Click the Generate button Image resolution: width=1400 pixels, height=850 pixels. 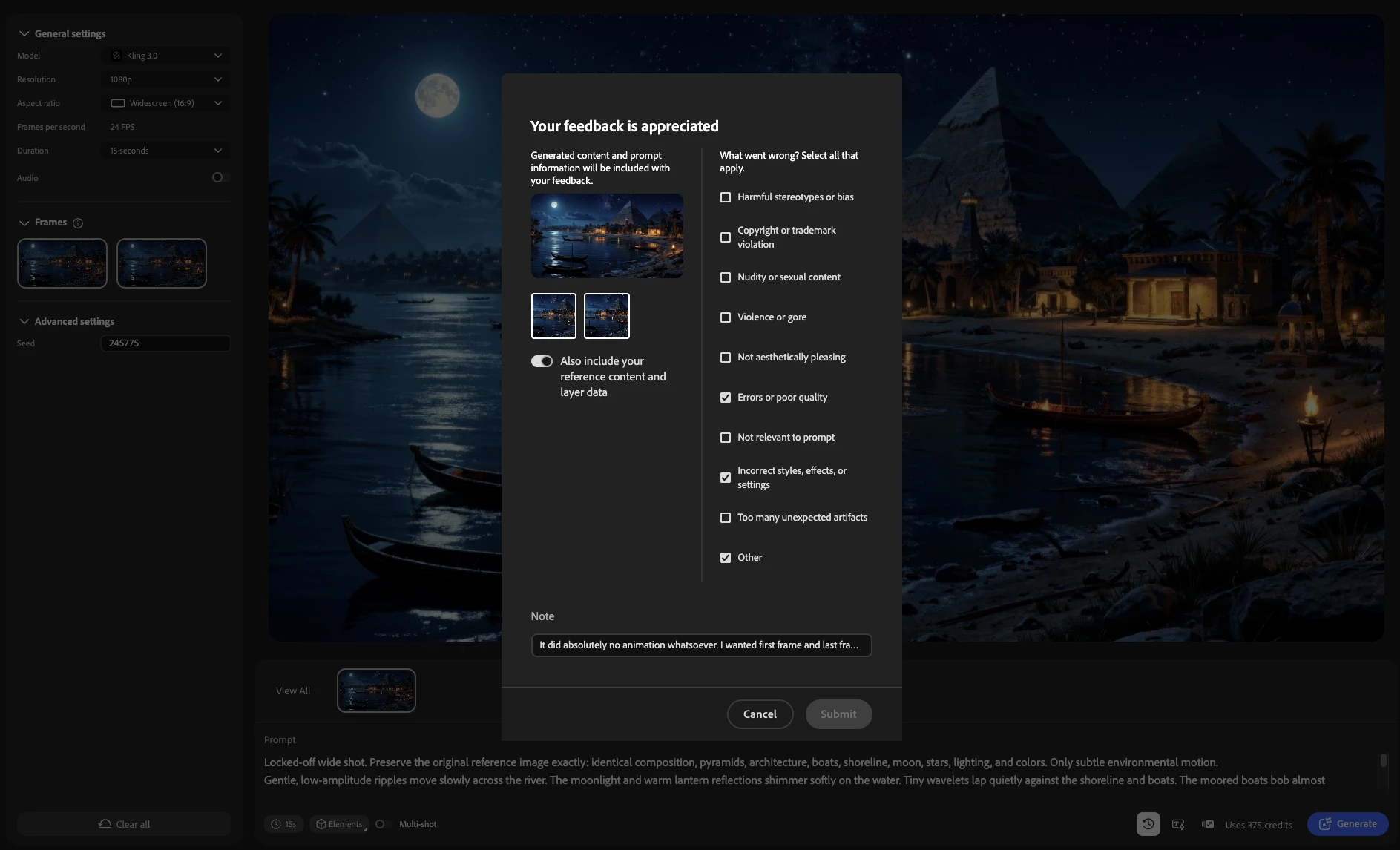(1347, 824)
